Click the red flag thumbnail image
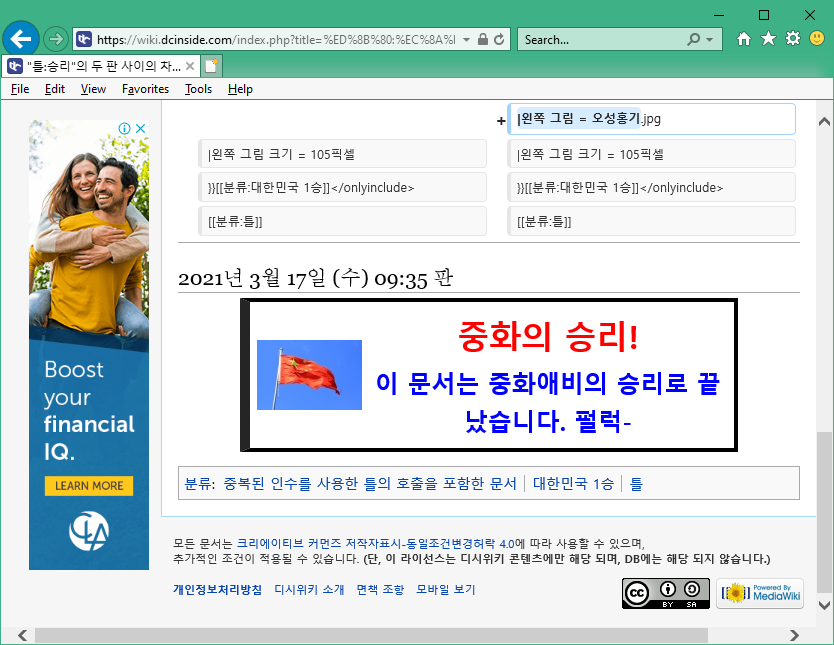This screenshot has height=645, width=834. point(309,375)
